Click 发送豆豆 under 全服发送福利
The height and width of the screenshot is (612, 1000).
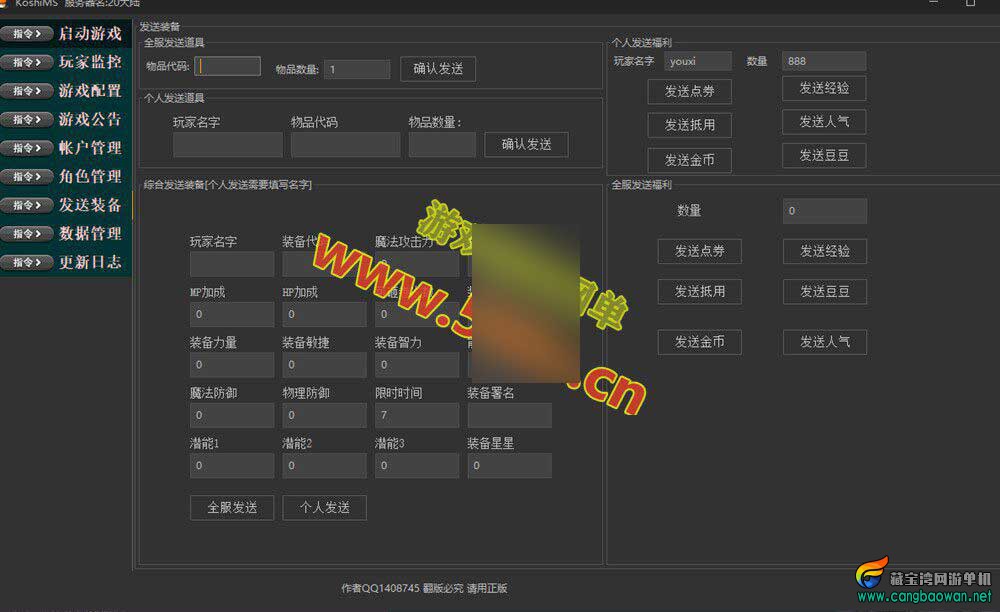click(824, 292)
